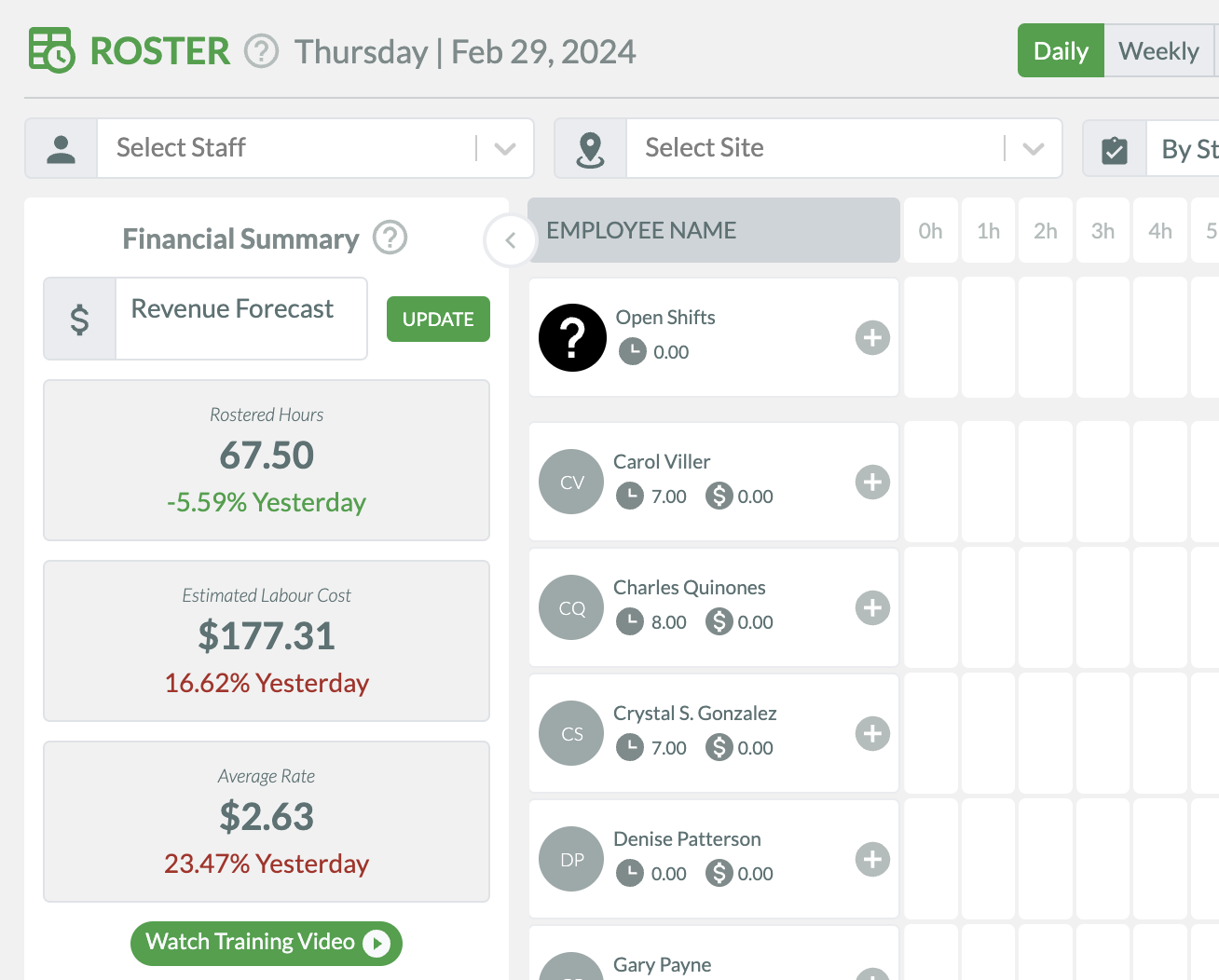Select the EMPLOYEE NAME column header
Screen dimensions: 1219x980
[714, 230]
